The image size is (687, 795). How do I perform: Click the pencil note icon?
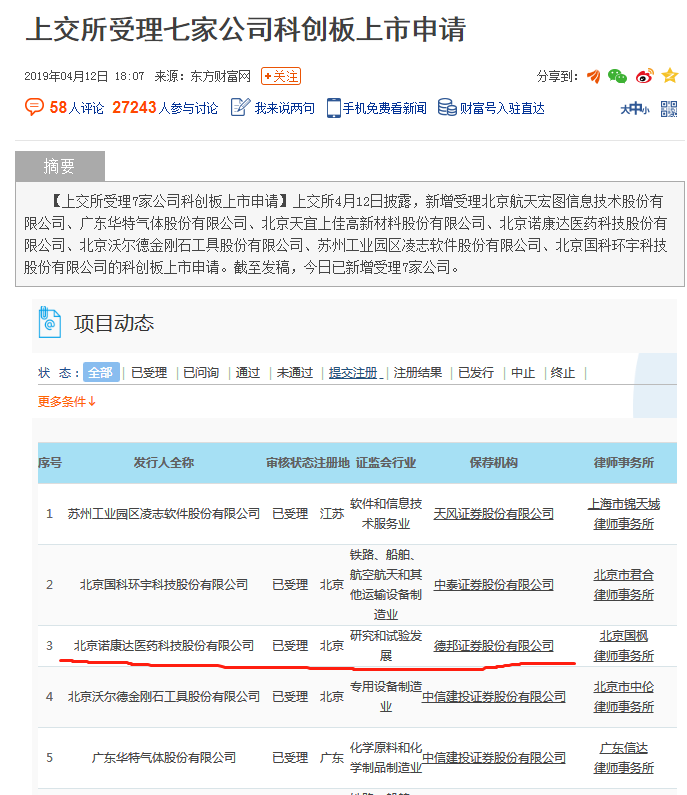point(240,107)
